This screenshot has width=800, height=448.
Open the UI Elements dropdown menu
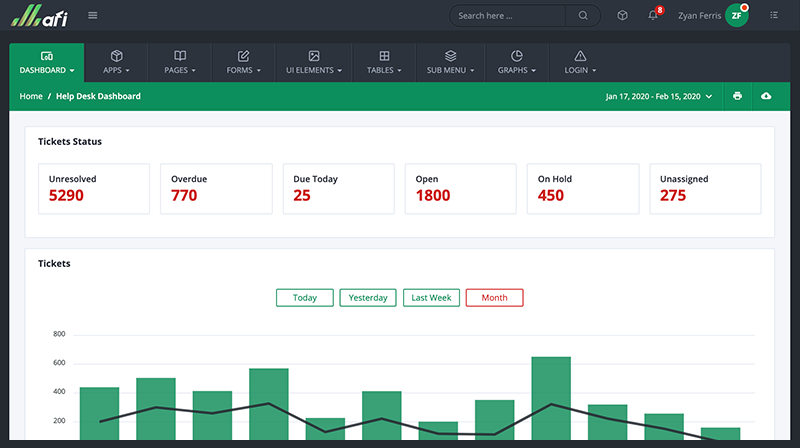(x=313, y=62)
